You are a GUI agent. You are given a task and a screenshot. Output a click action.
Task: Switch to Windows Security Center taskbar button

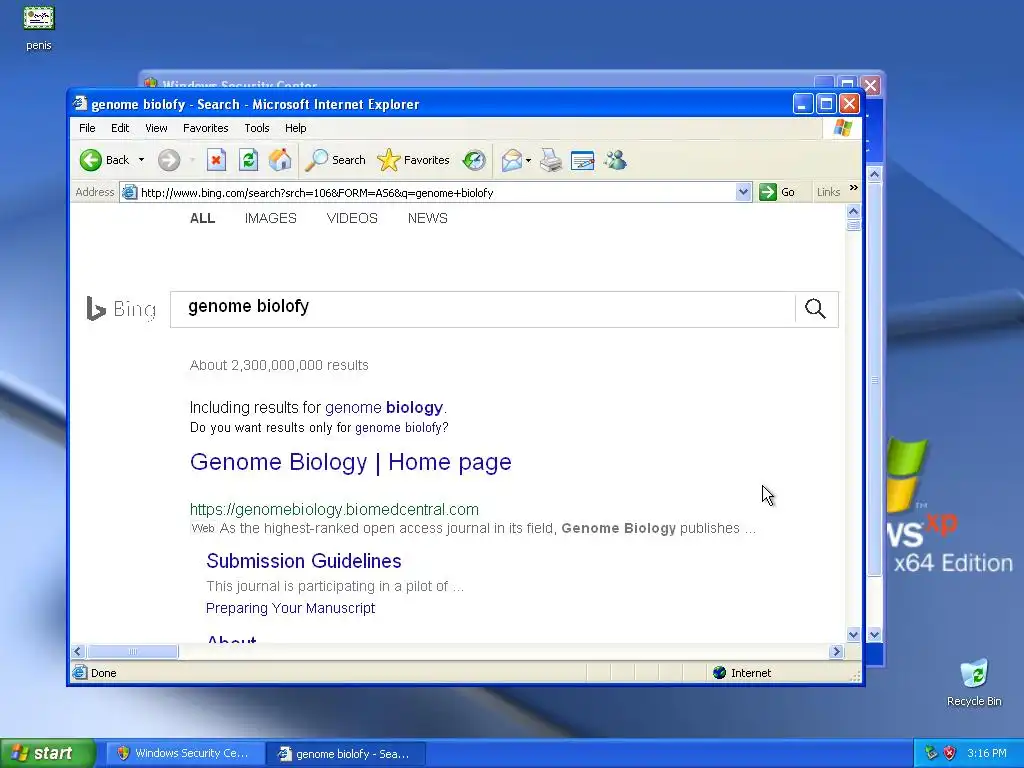tap(184, 753)
